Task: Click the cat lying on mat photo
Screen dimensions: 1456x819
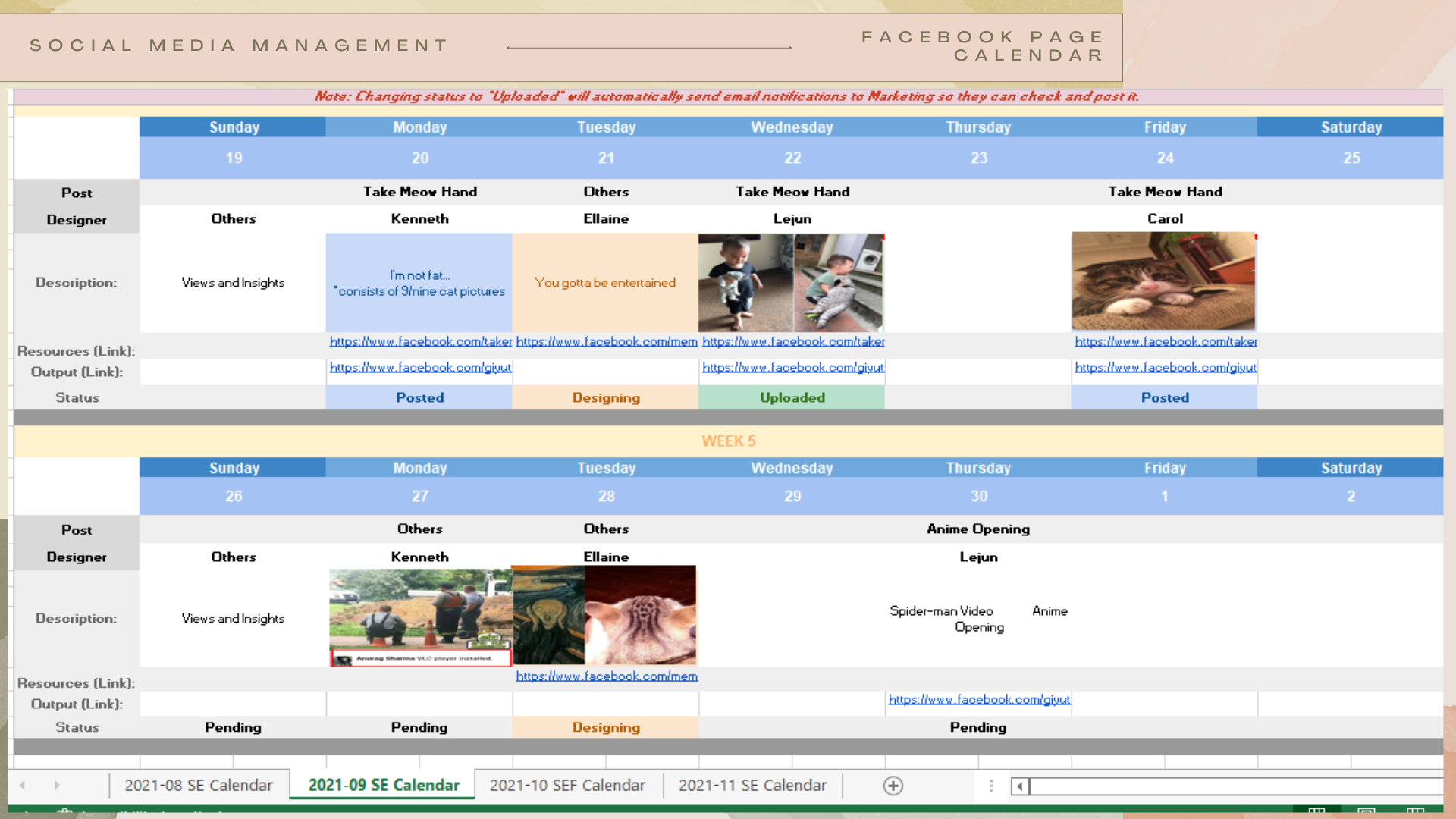Action: [1164, 281]
